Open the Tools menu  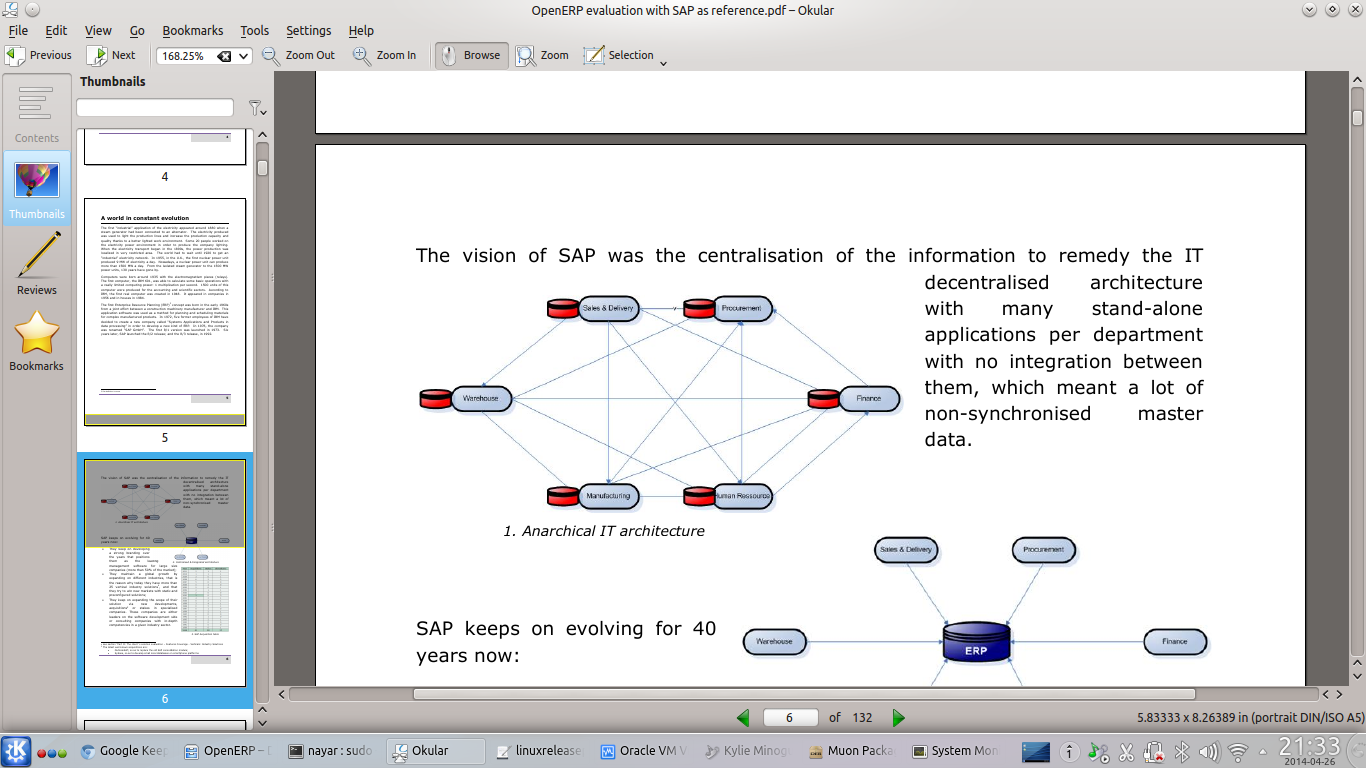pyautogui.click(x=255, y=31)
